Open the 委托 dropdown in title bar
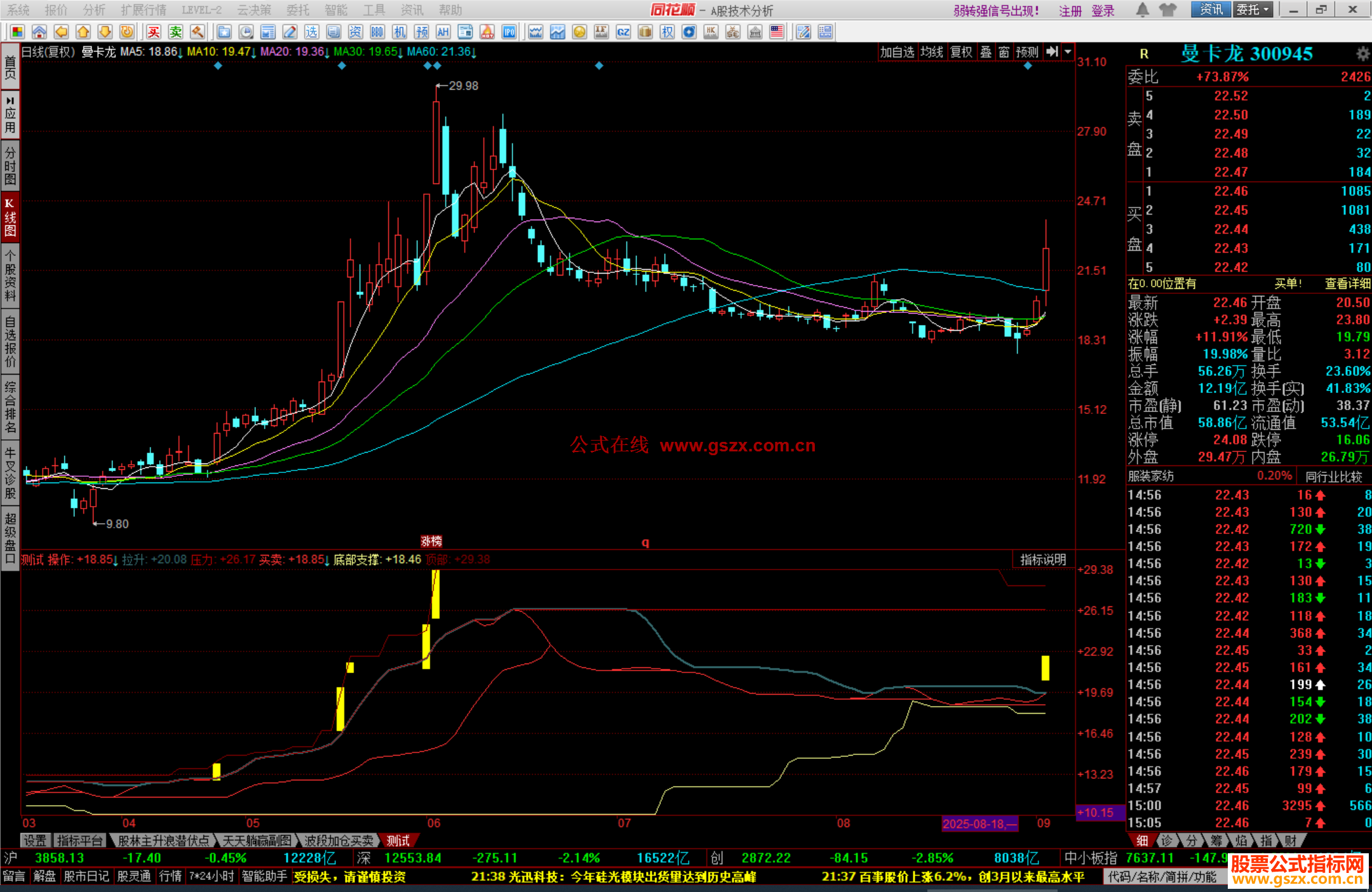This screenshot has height=892, width=1372. tap(1253, 10)
